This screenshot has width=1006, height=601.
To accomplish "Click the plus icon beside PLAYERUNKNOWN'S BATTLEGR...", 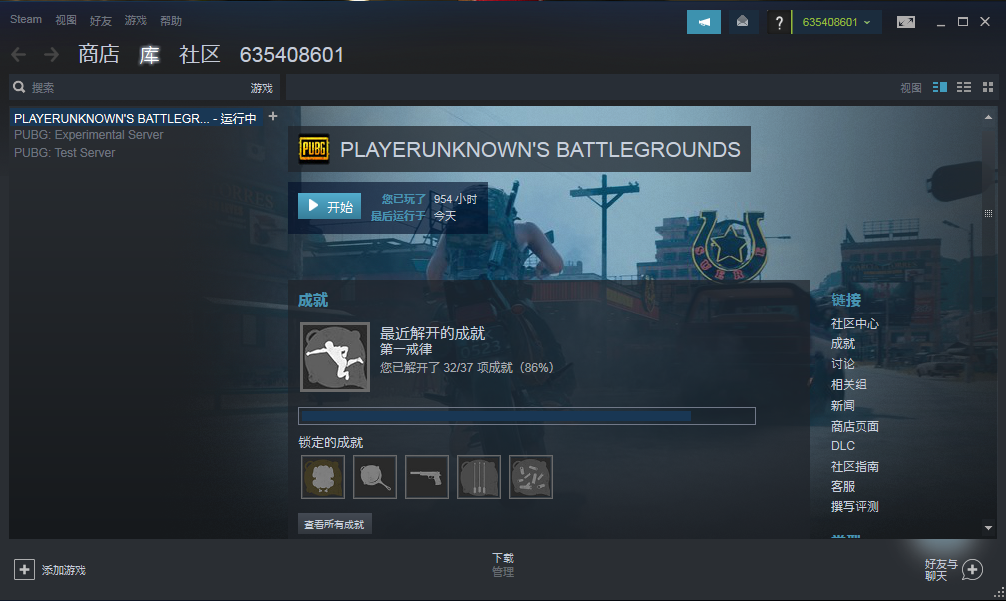I will 273,116.
